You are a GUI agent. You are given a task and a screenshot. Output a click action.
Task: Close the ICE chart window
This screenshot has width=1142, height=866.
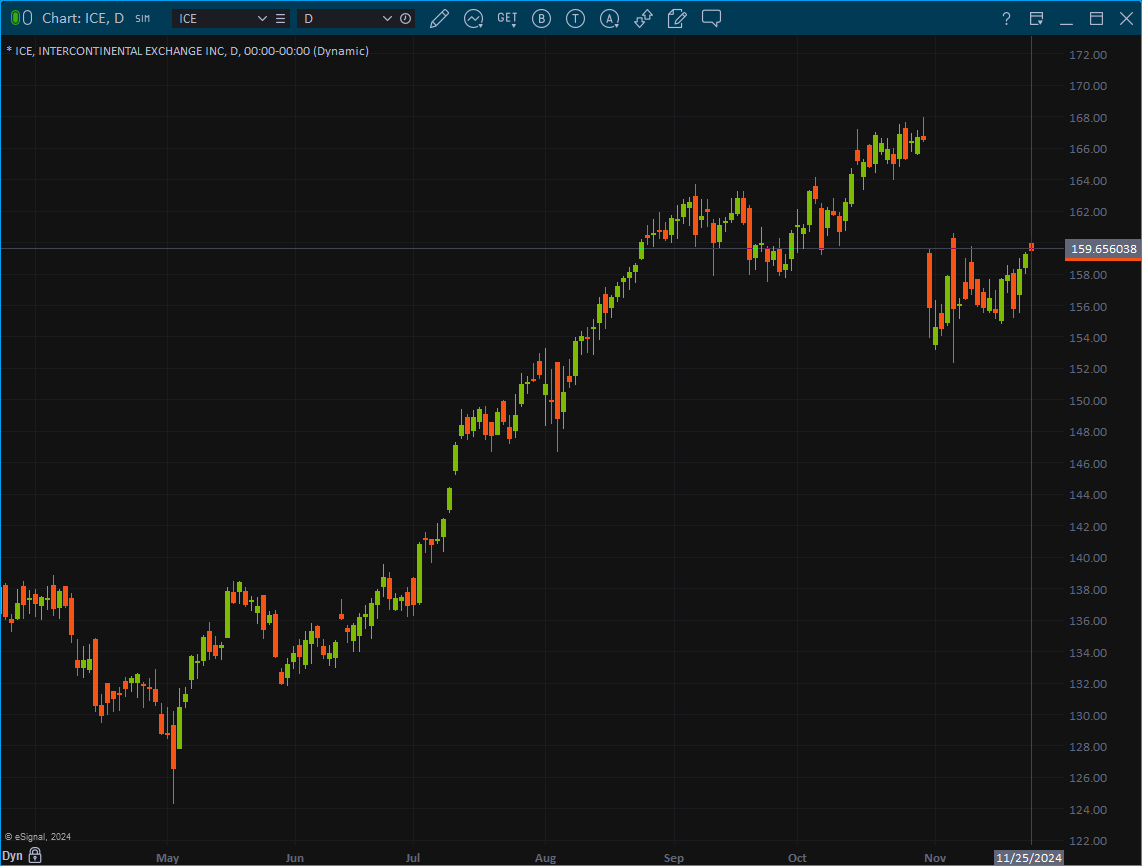point(1126,19)
